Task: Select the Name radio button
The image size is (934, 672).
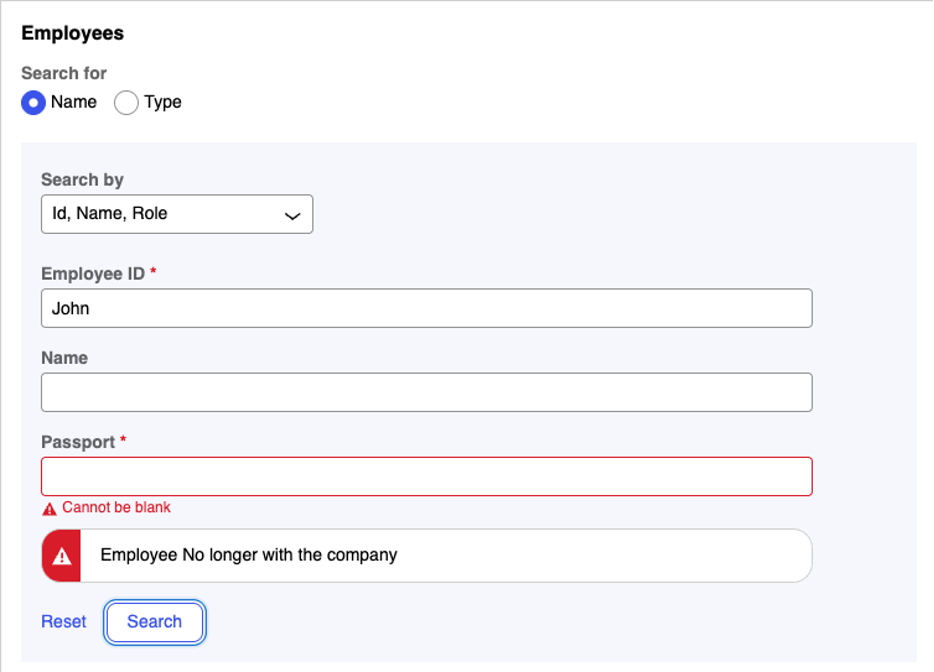Action: (34, 102)
